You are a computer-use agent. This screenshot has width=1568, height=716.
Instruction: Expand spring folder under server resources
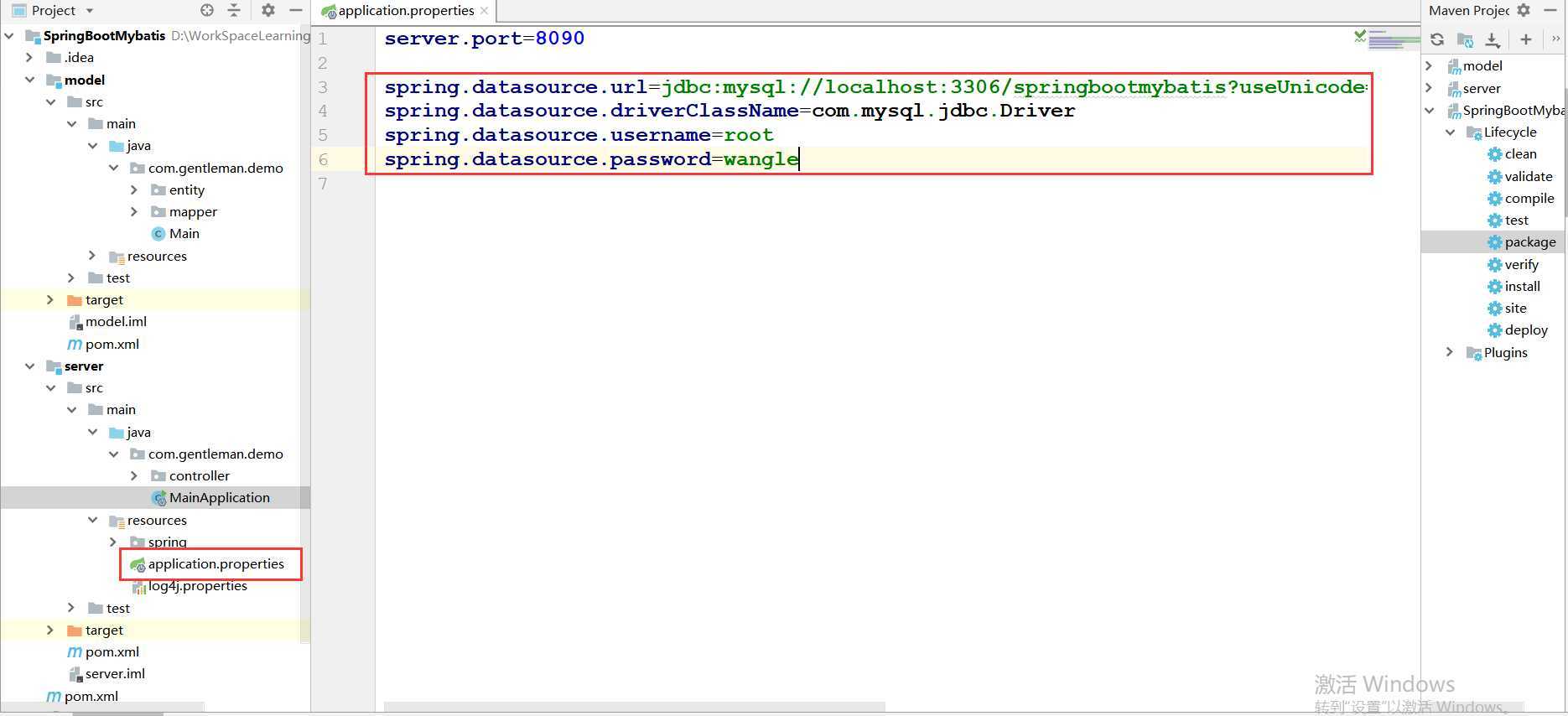113,542
